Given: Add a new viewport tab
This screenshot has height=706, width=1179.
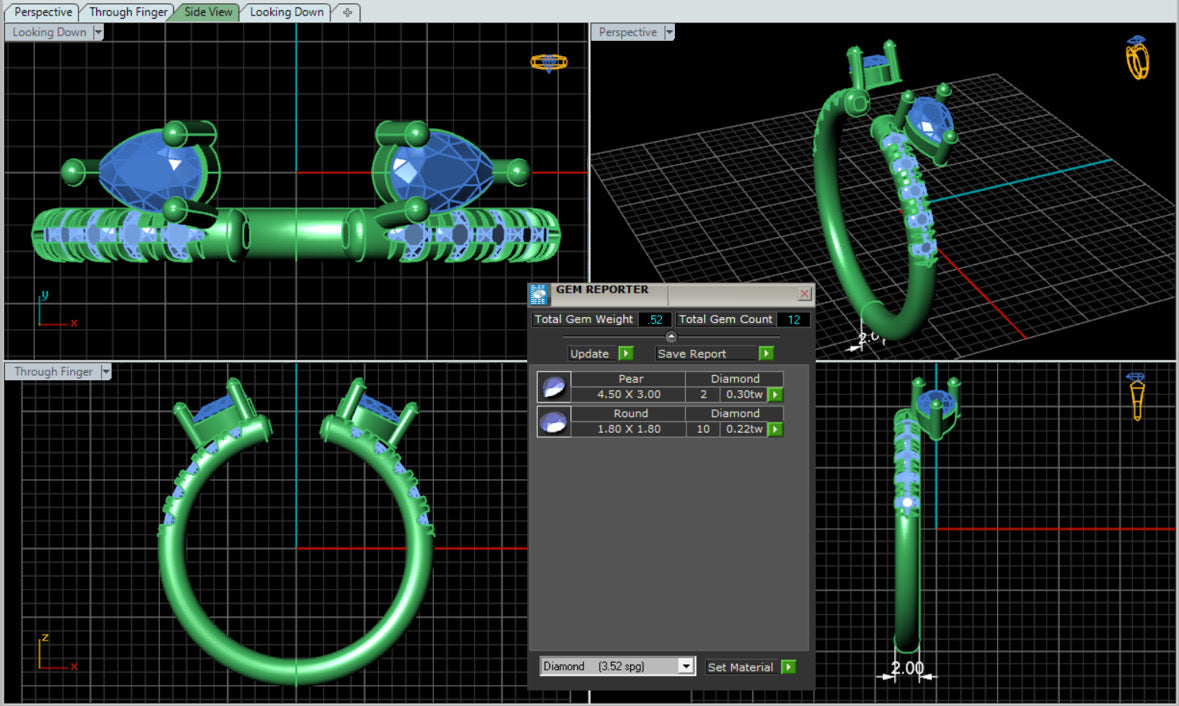Looking at the screenshot, I should 347,12.
